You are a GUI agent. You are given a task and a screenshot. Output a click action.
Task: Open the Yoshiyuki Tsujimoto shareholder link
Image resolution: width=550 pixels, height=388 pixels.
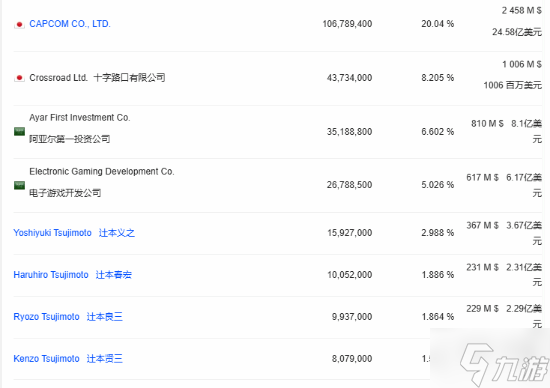pyautogui.click(x=52, y=233)
